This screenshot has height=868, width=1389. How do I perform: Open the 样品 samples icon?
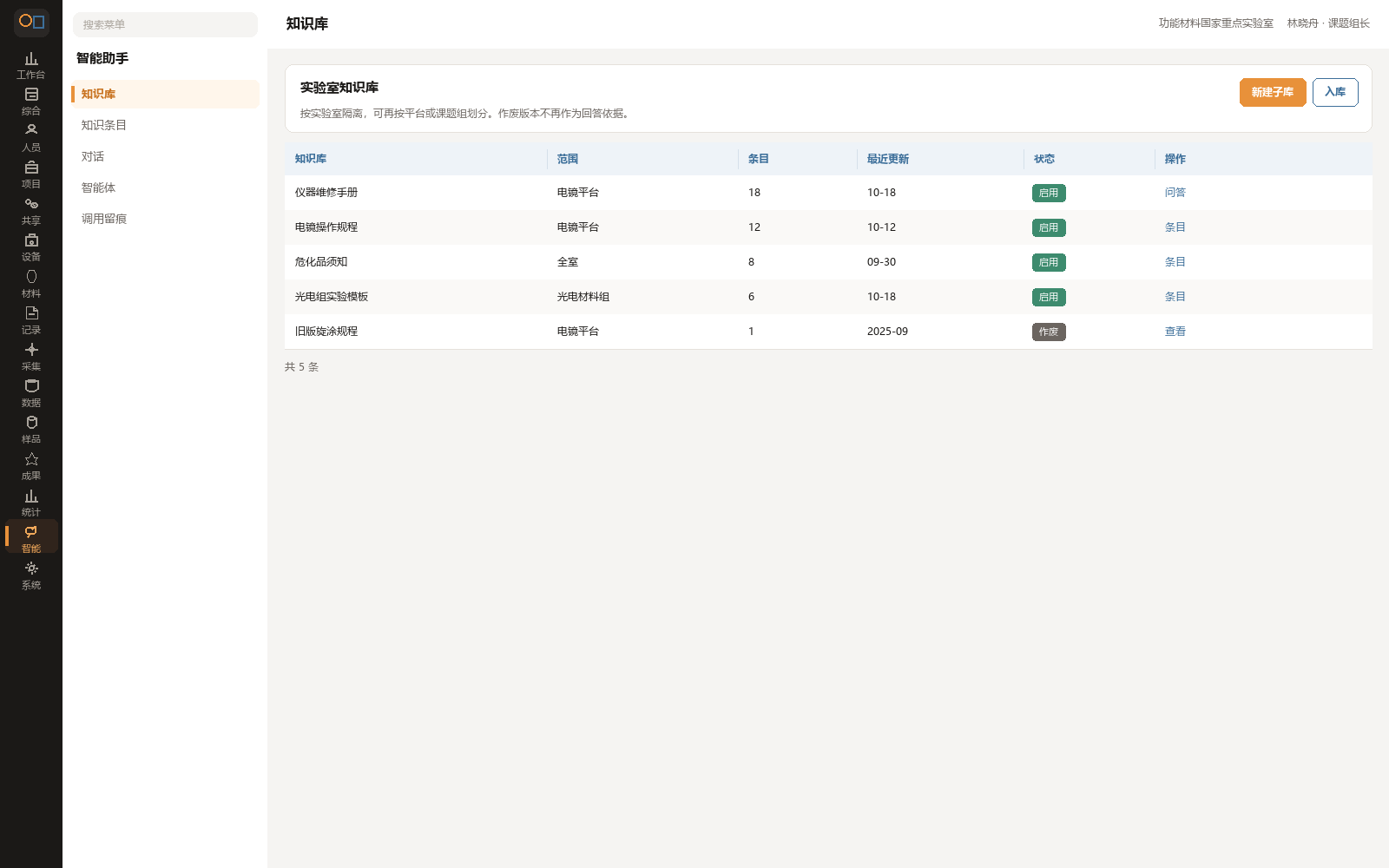coord(31,431)
